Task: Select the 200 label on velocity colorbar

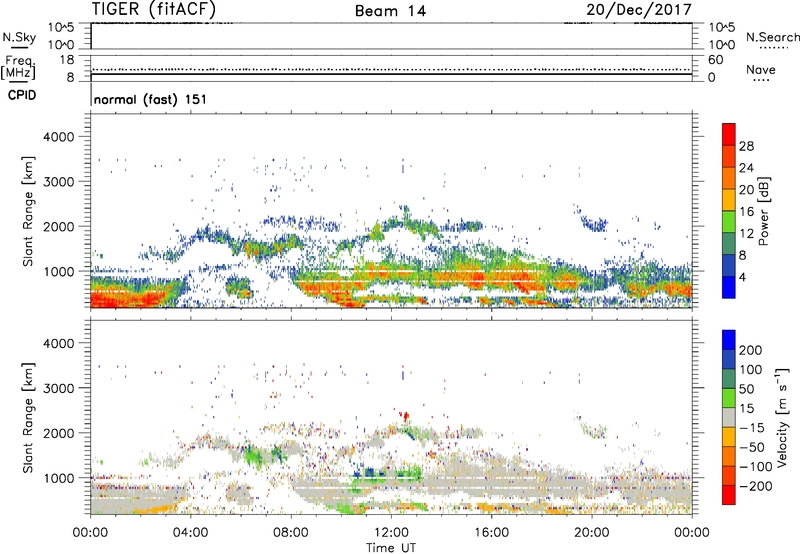Action: [751, 350]
